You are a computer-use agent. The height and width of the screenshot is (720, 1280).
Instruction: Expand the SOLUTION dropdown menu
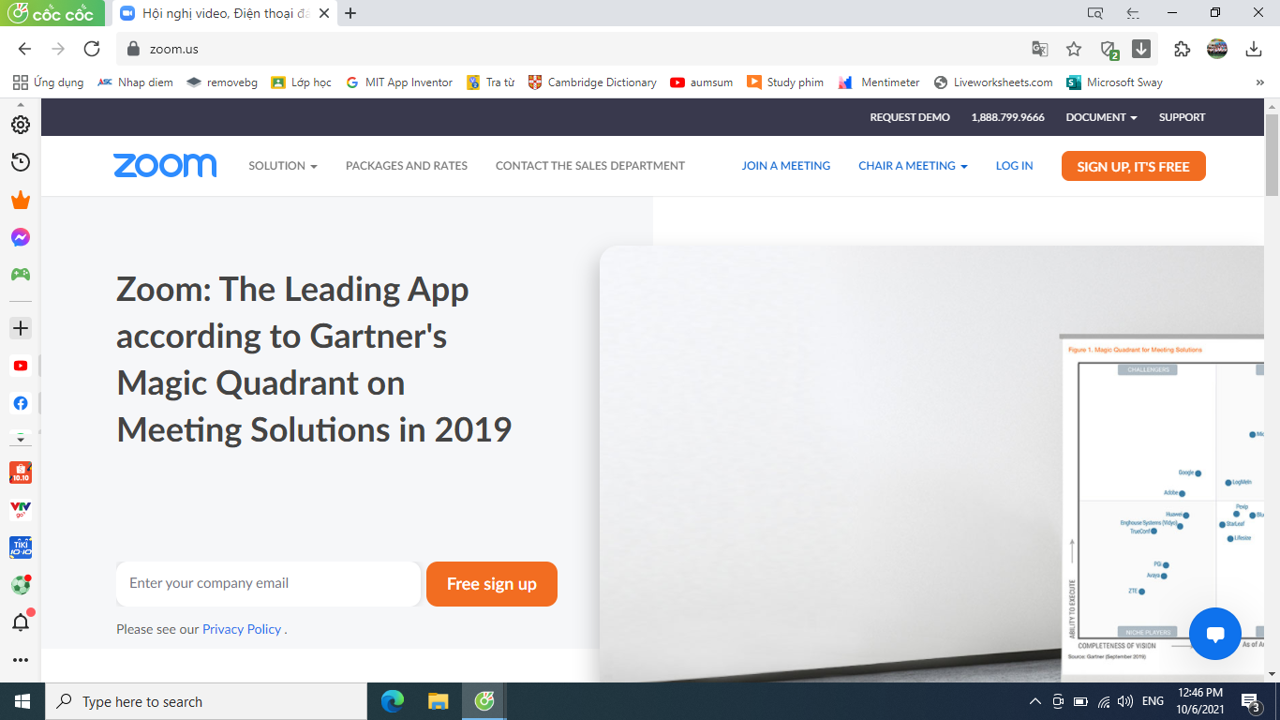283,166
